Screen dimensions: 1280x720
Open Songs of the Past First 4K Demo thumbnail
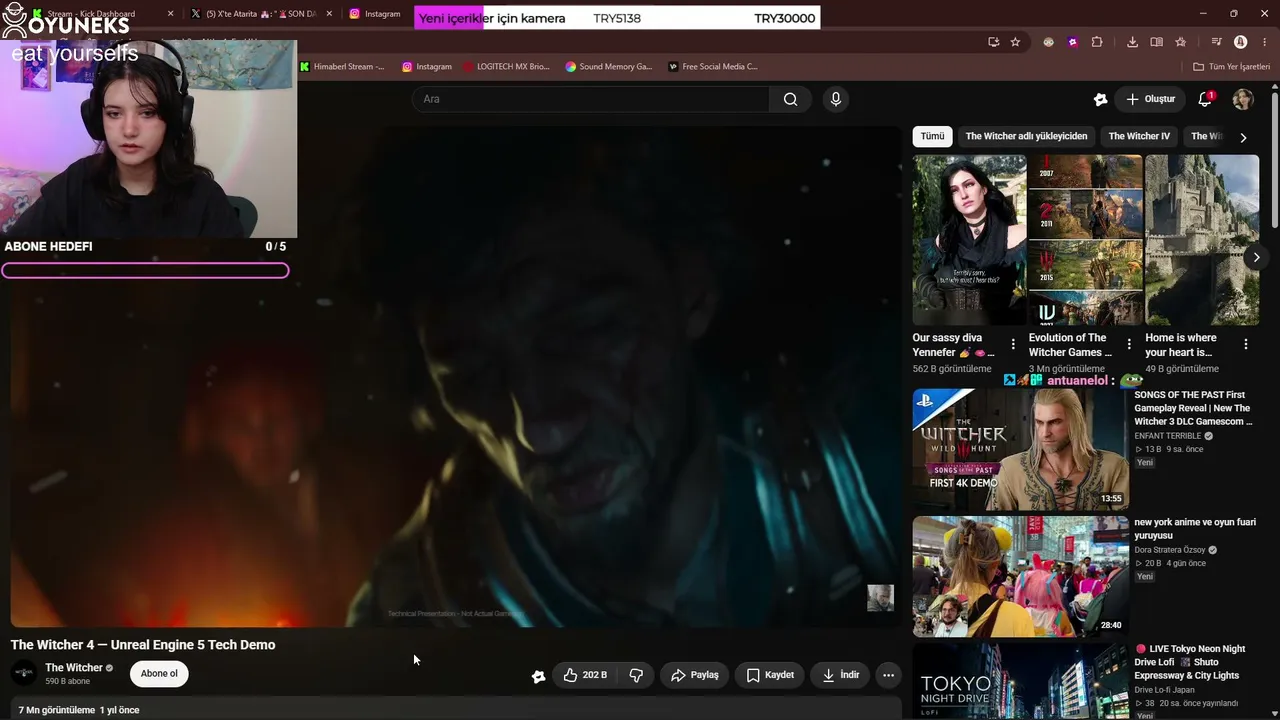[1020, 449]
